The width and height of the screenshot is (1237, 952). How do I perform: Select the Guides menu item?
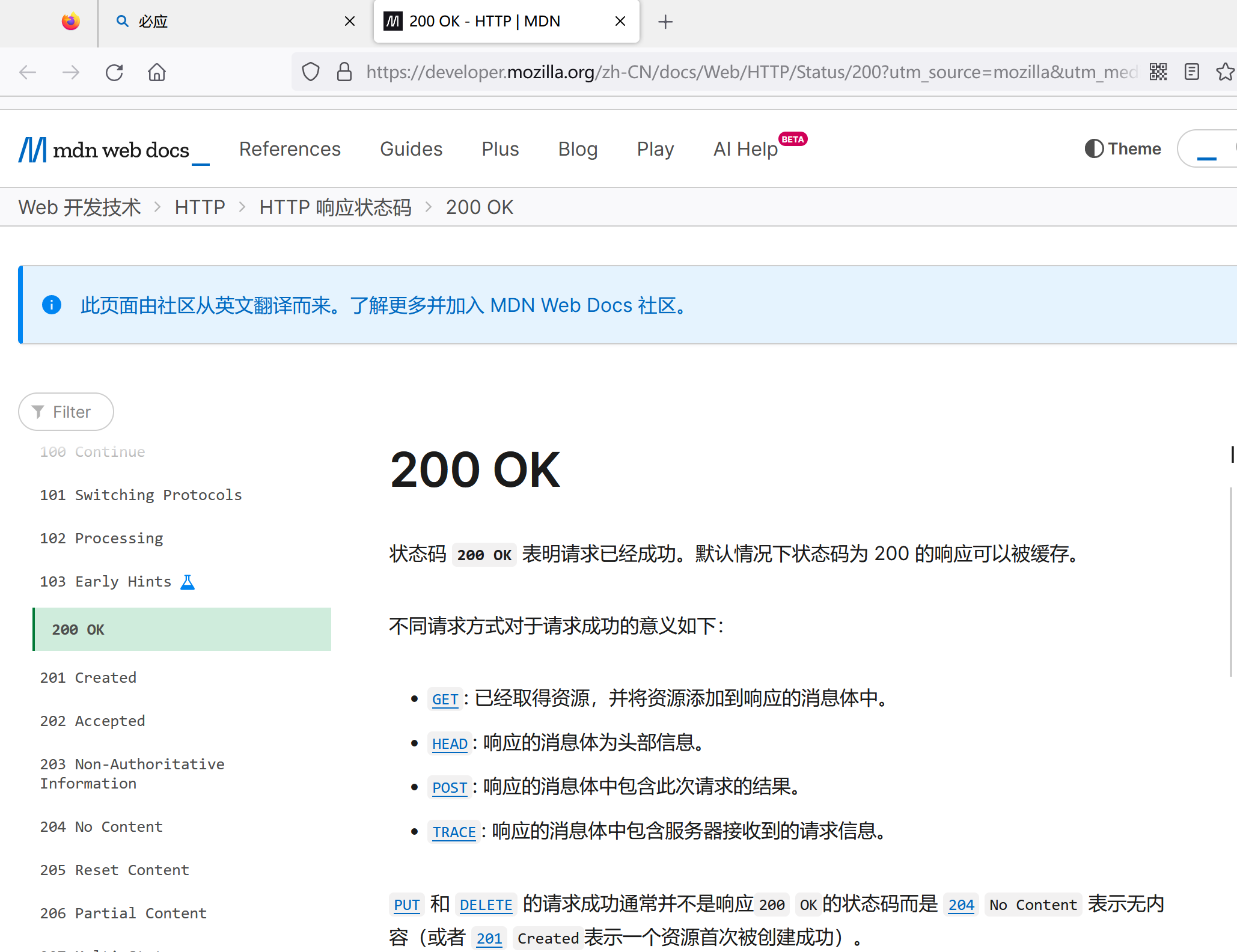click(x=411, y=148)
